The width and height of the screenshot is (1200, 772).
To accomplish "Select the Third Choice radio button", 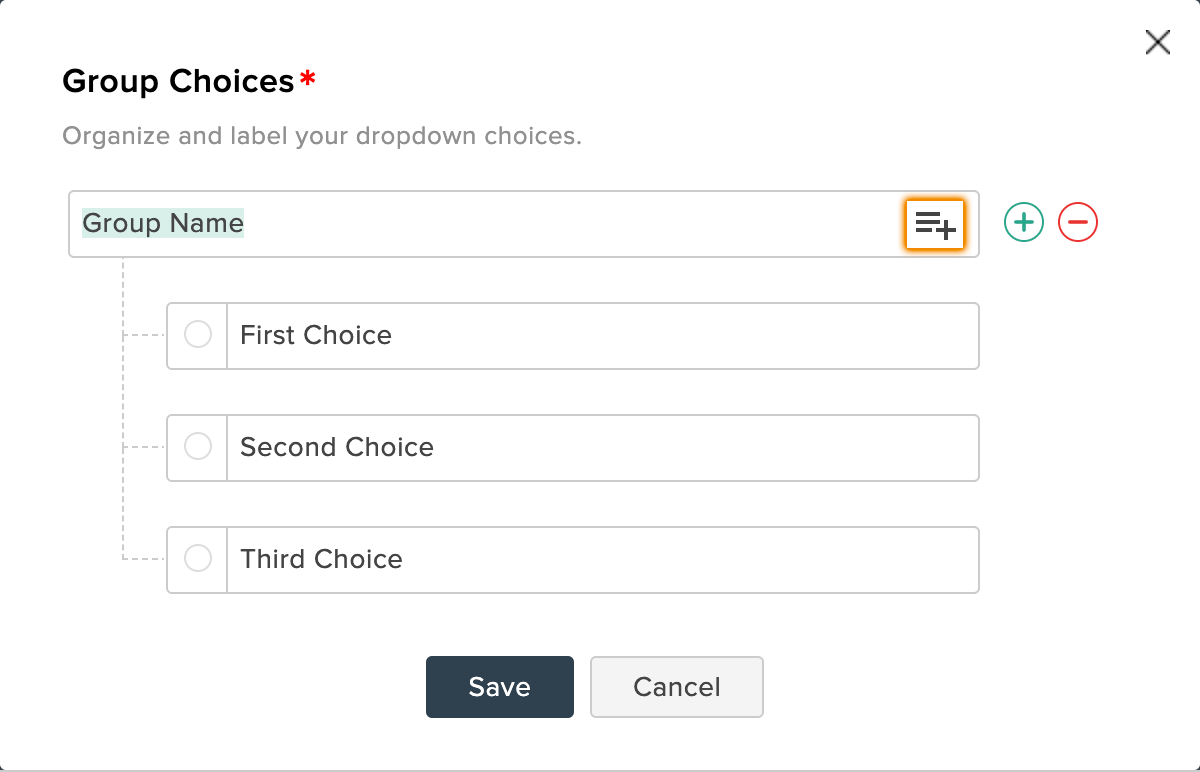I will 198,558.
